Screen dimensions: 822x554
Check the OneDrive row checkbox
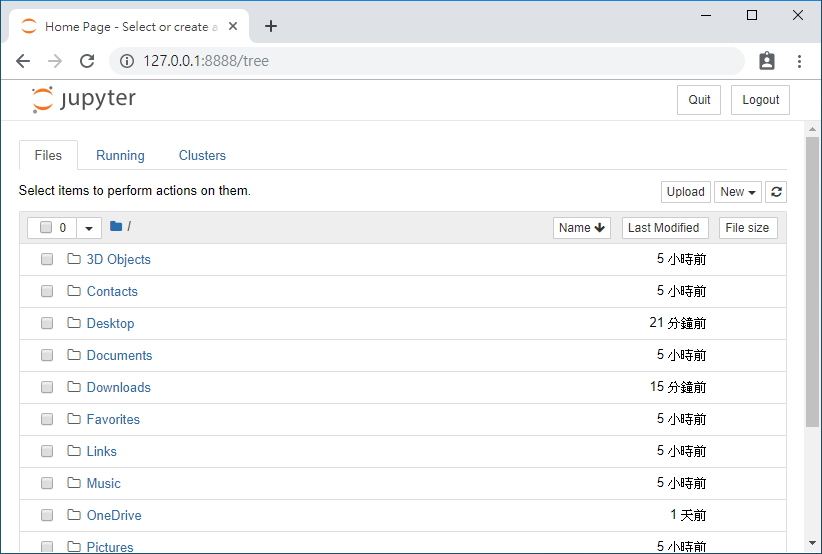tap(47, 515)
